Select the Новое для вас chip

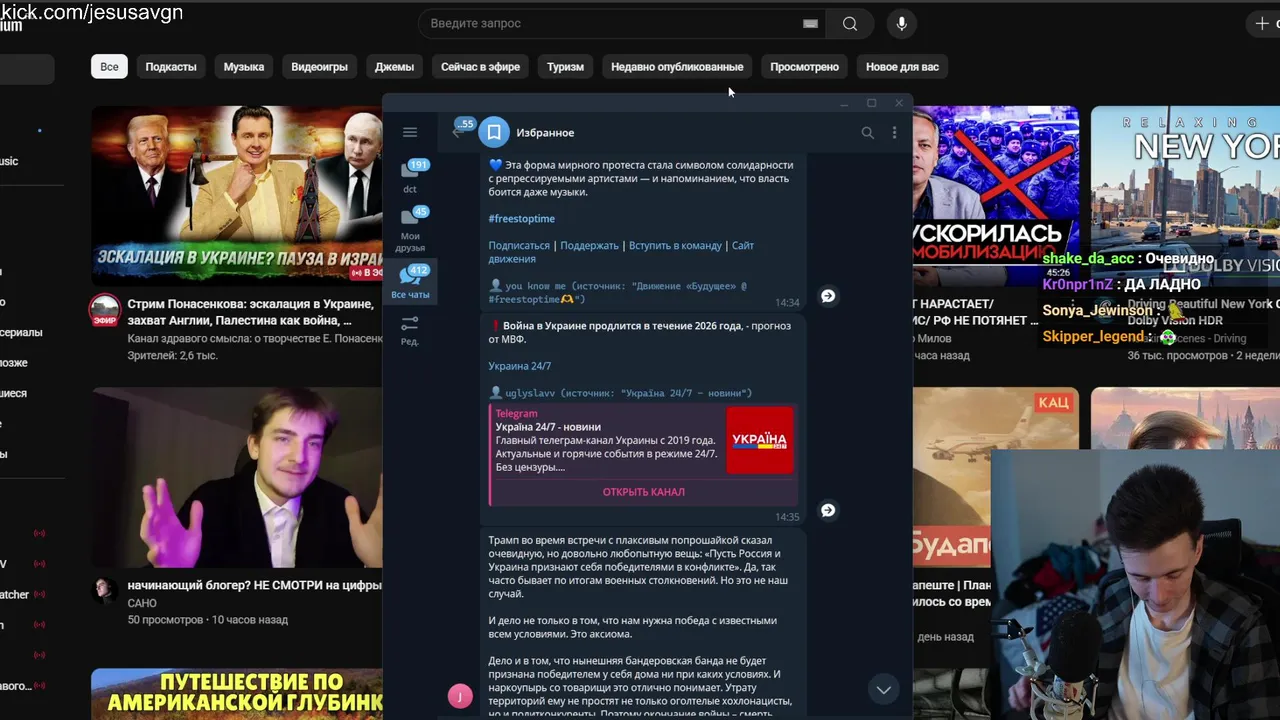click(x=902, y=67)
